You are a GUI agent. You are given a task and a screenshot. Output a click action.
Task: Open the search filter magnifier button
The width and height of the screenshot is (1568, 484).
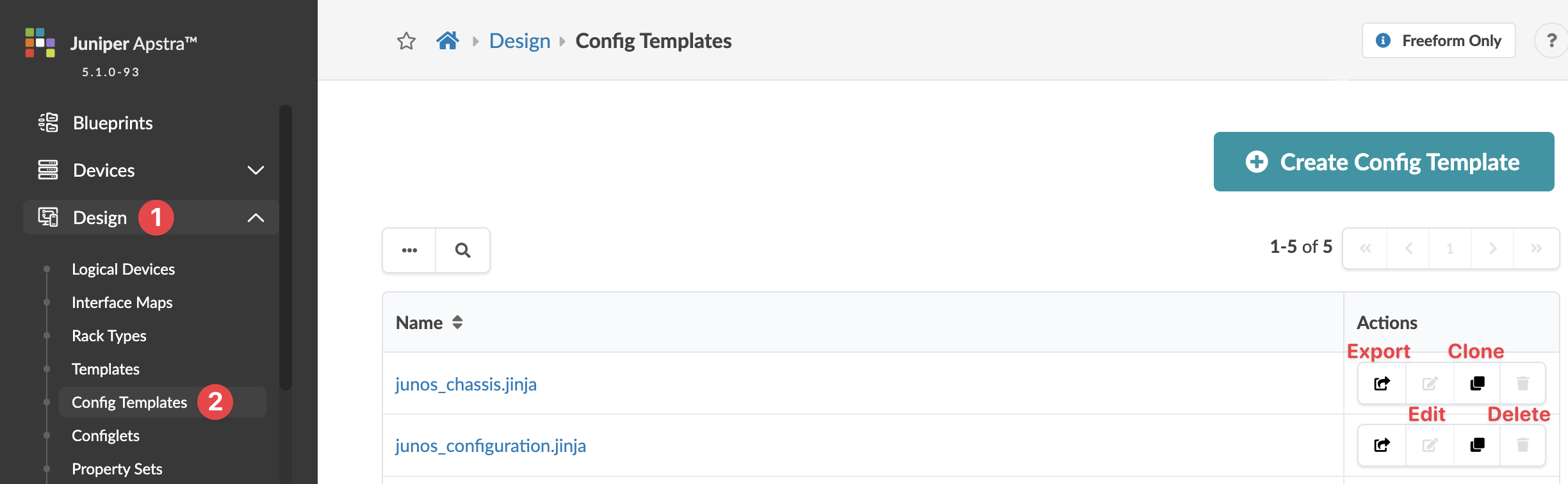pos(462,250)
